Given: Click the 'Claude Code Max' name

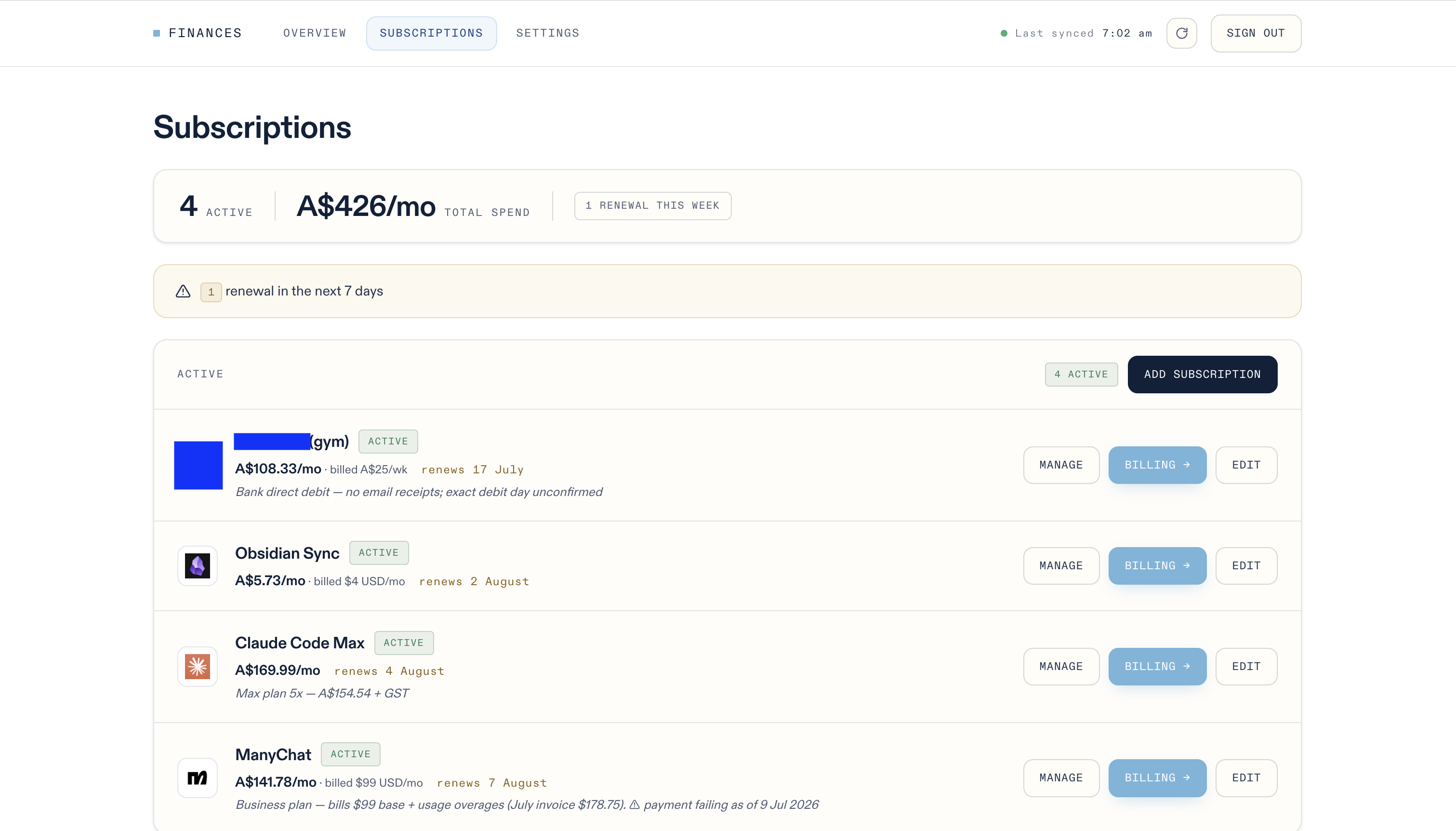Looking at the screenshot, I should click(x=299, y=643).
